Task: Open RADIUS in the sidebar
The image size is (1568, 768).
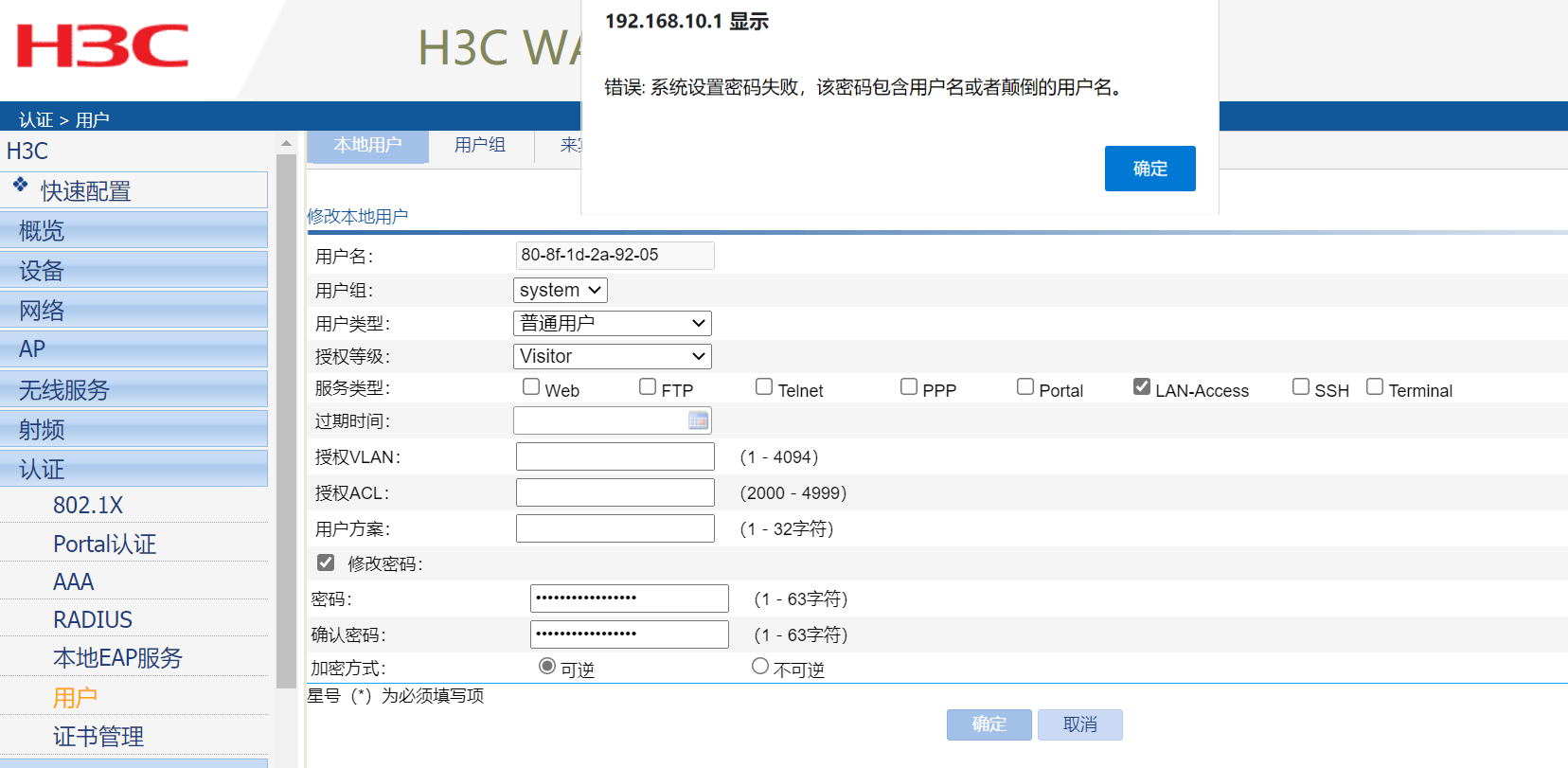Action: 93,619
